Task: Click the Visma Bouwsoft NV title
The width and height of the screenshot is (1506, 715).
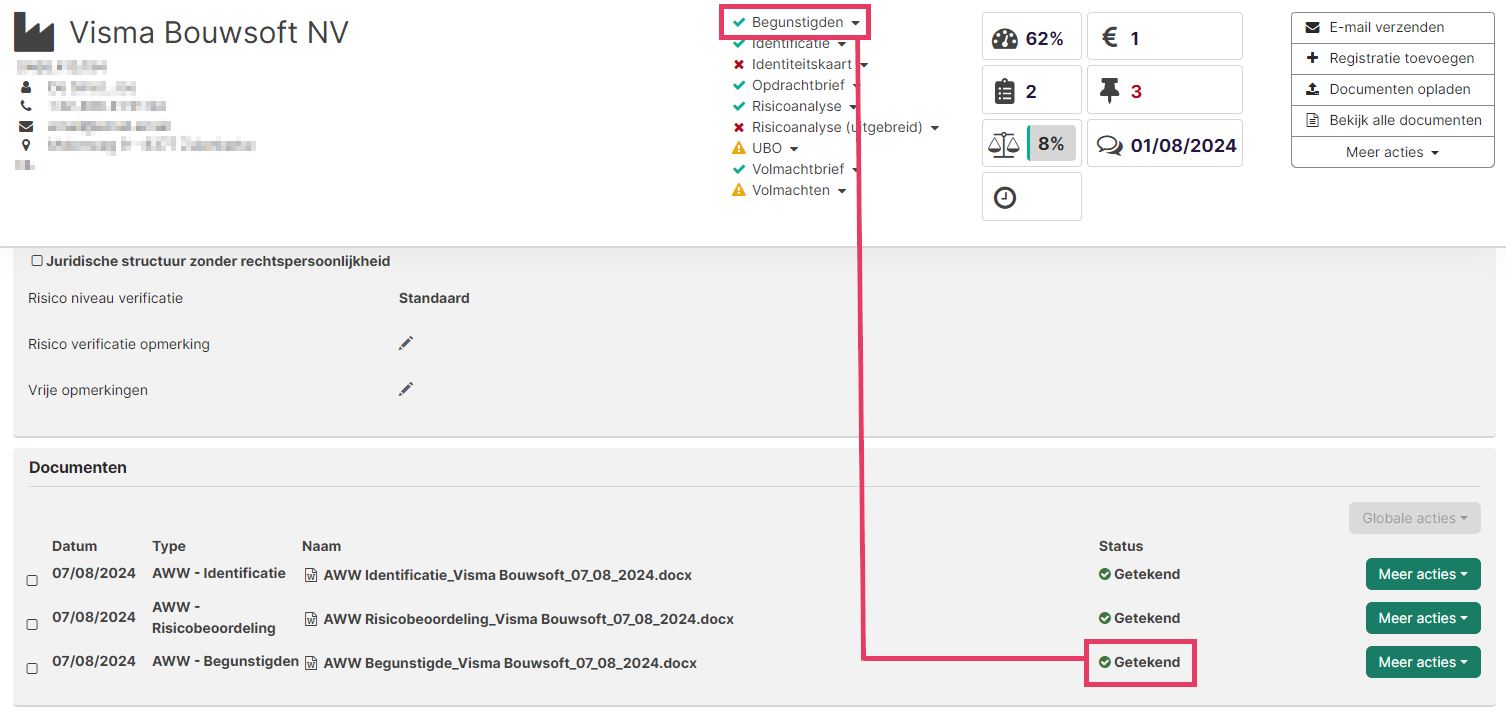Action: [209, 32]
